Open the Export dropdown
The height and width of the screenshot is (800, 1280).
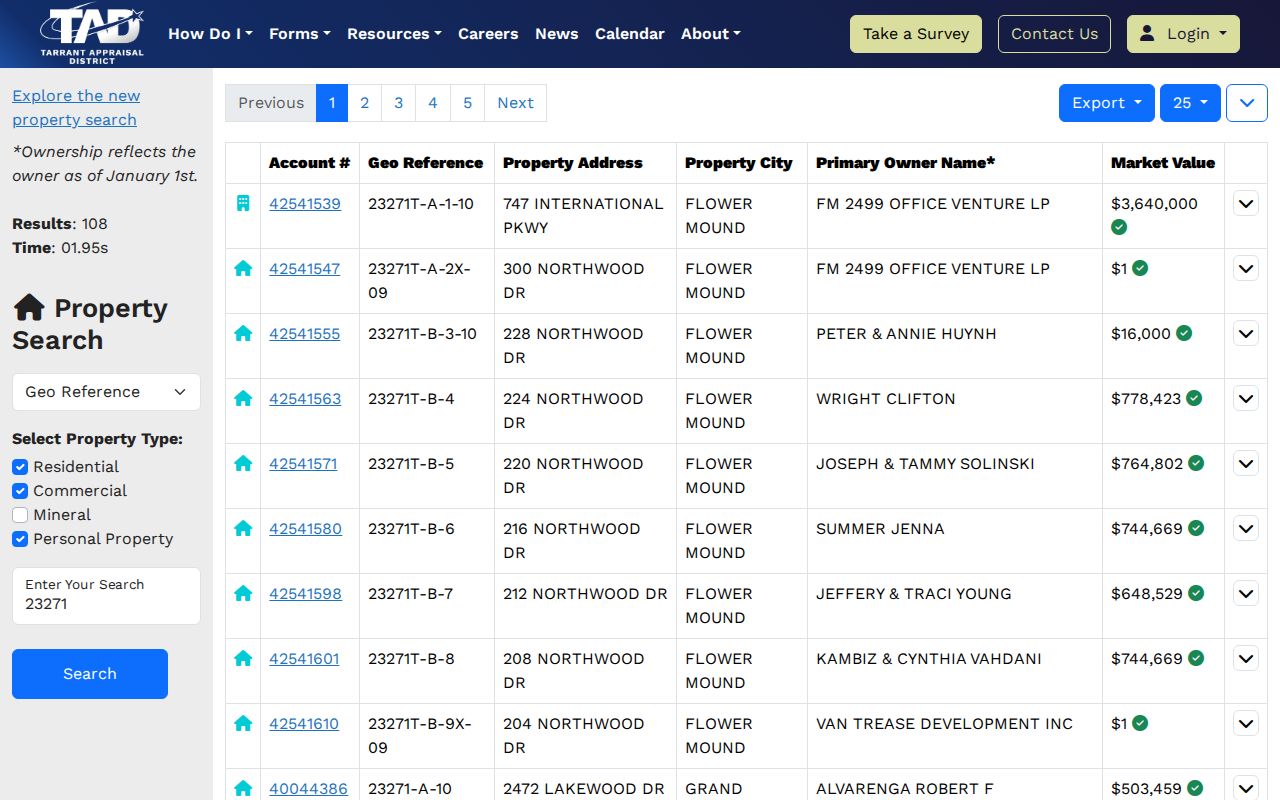point(1107,103)
